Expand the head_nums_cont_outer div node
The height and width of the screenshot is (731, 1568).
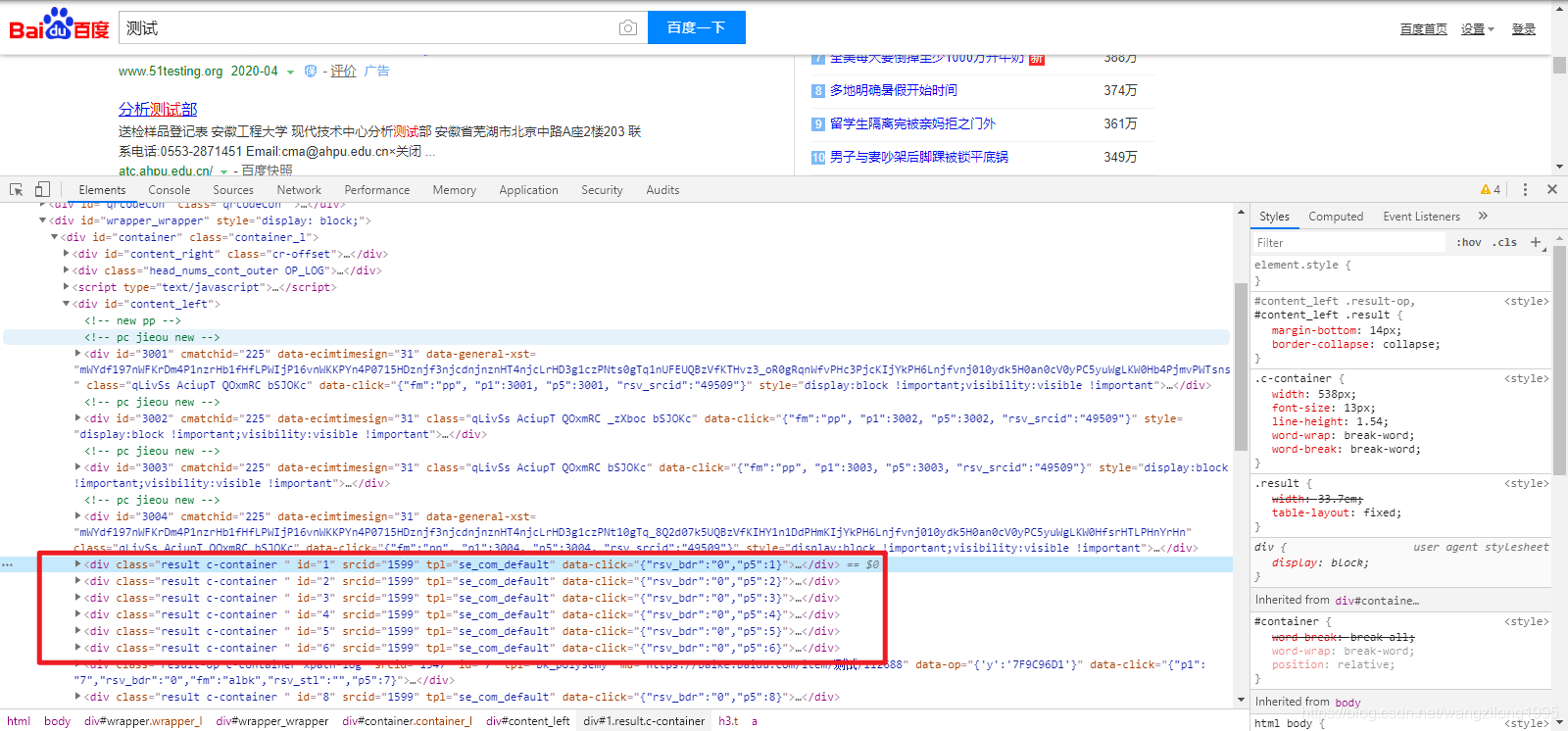(66, 270)
